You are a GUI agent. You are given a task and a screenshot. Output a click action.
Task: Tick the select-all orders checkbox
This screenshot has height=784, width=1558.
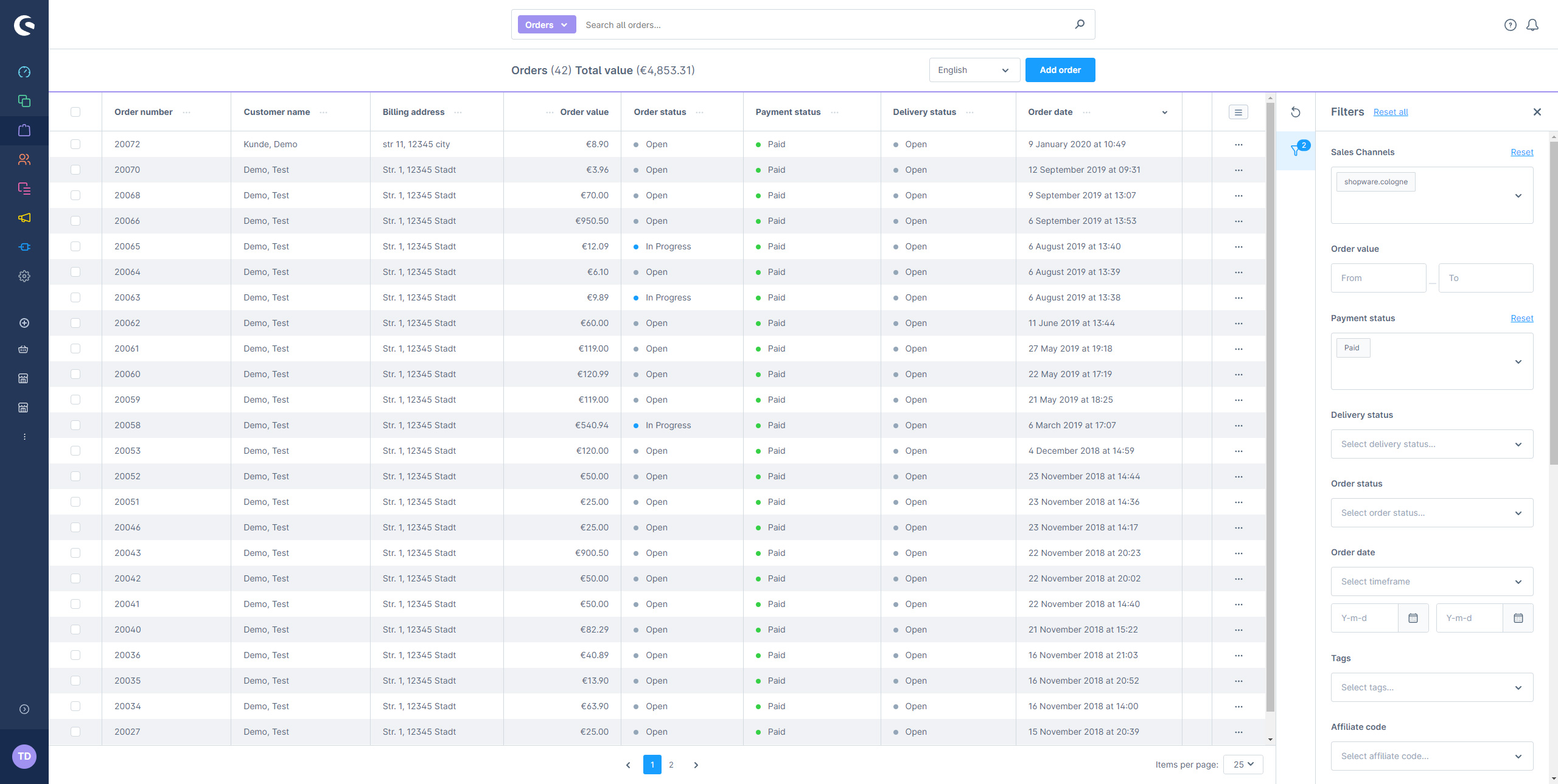[x=75, y=112]
